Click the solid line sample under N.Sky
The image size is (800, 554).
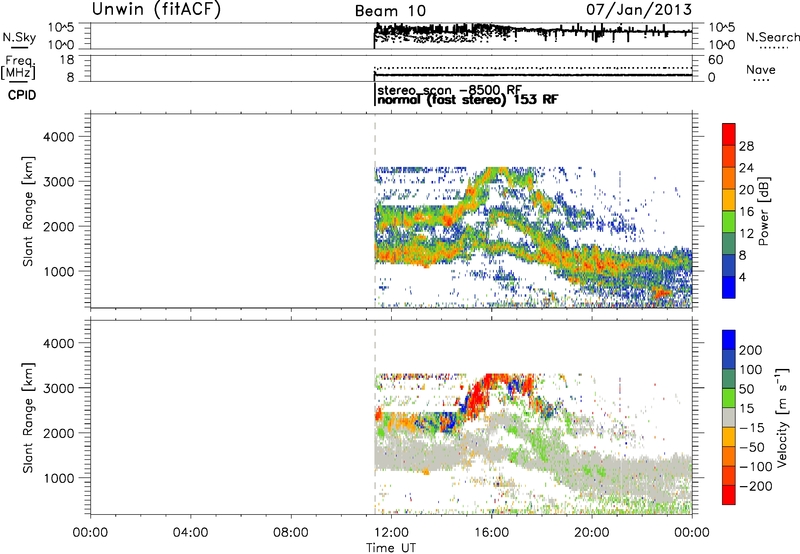[19, 47]
